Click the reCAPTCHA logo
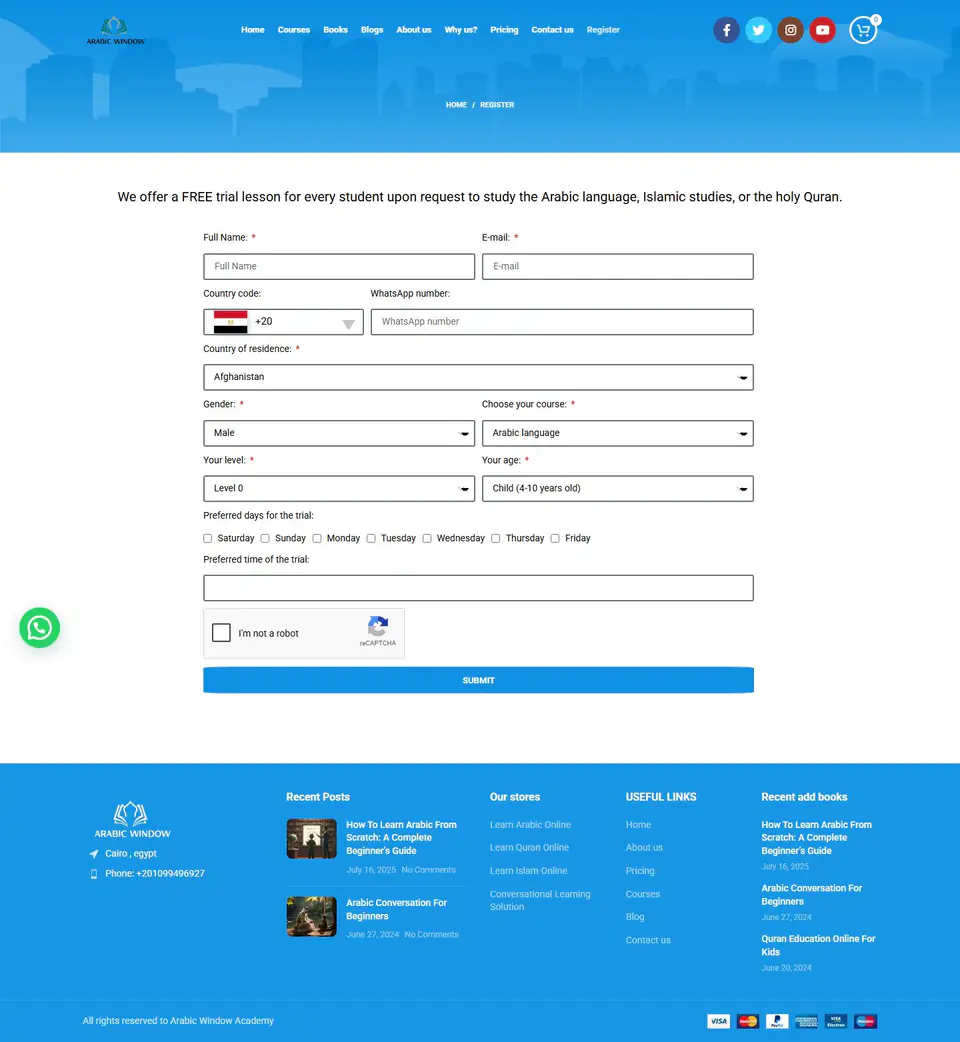Image resolution: width=960 pixels, height=1042 pixels. coord(377,626)
